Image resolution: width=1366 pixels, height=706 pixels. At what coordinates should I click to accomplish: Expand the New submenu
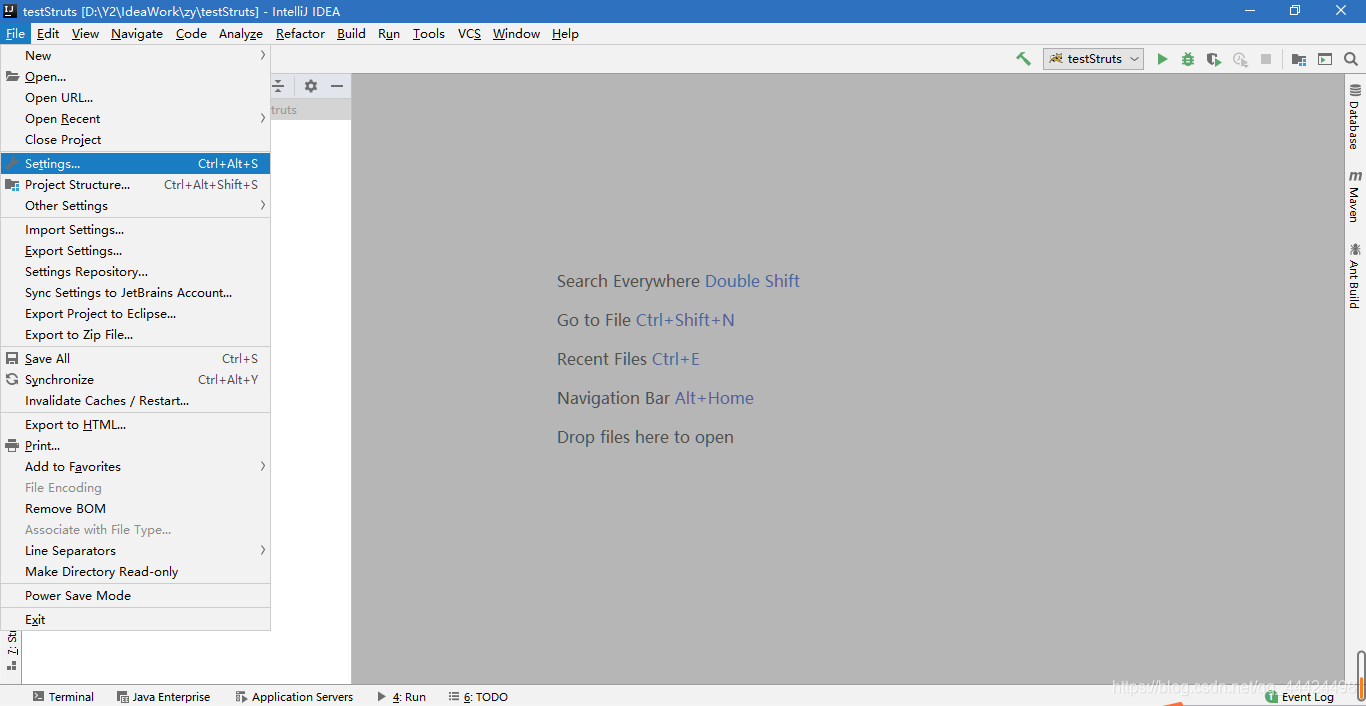[x=135, y=56]
